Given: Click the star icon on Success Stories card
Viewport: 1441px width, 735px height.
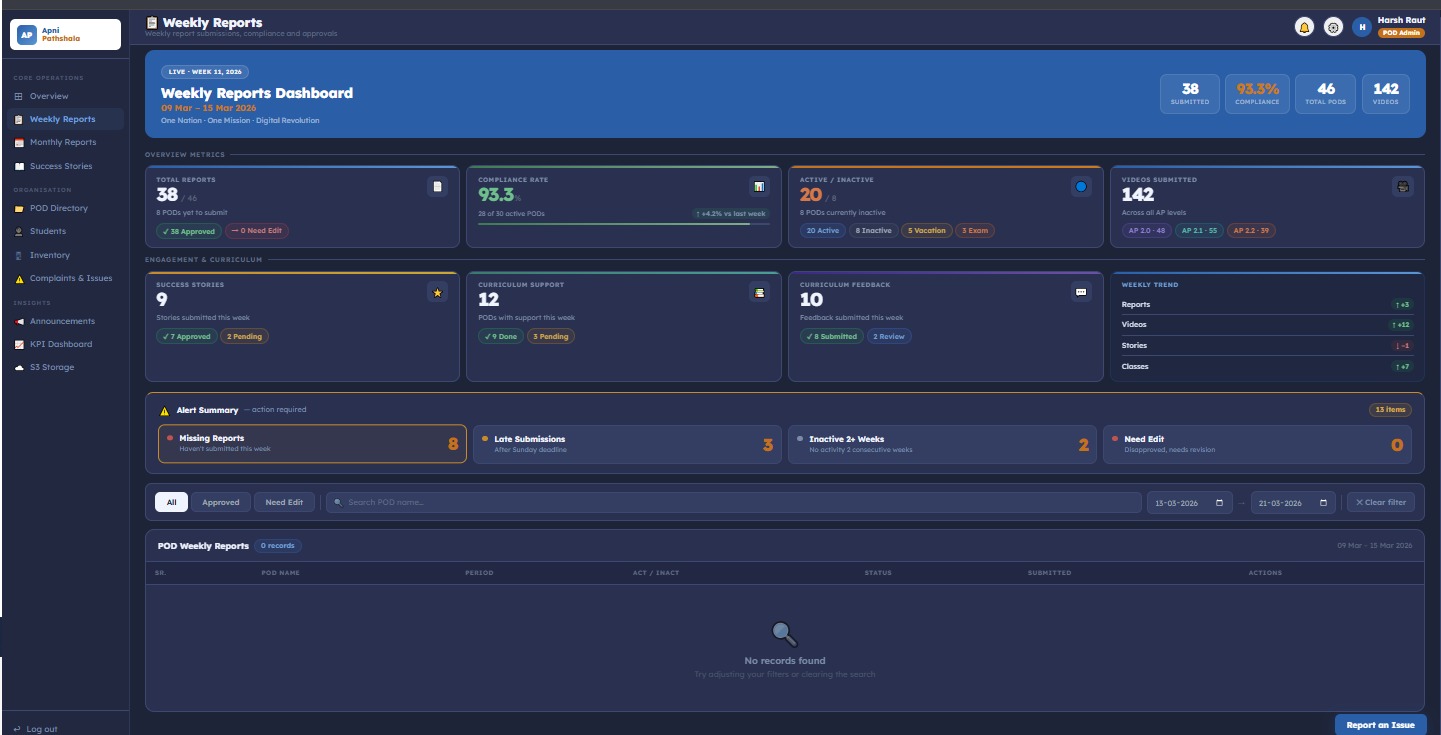Looking at the screenshot, I should tap(437, 292).
